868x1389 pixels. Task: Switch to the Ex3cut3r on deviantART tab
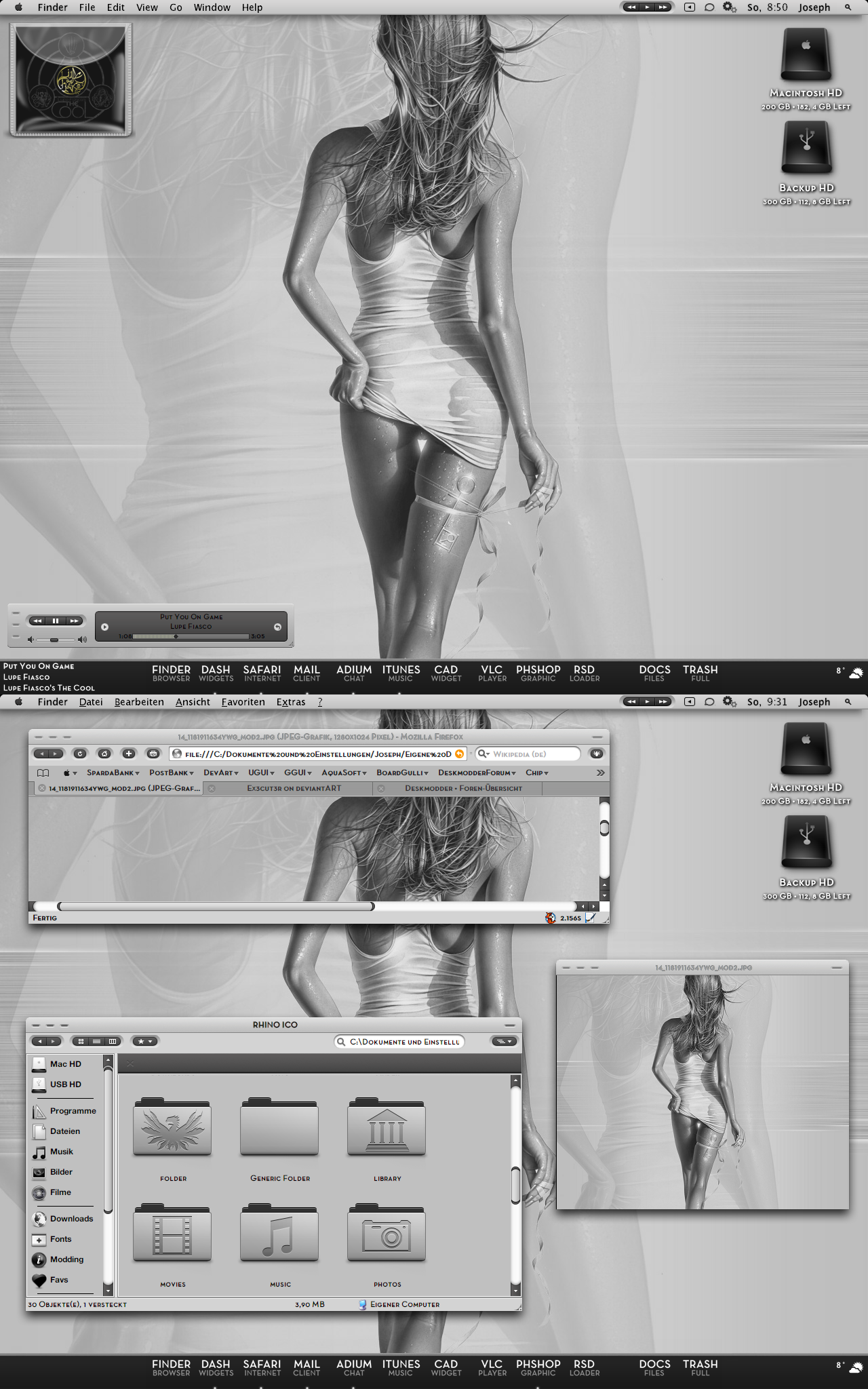(x=289, y=788)
